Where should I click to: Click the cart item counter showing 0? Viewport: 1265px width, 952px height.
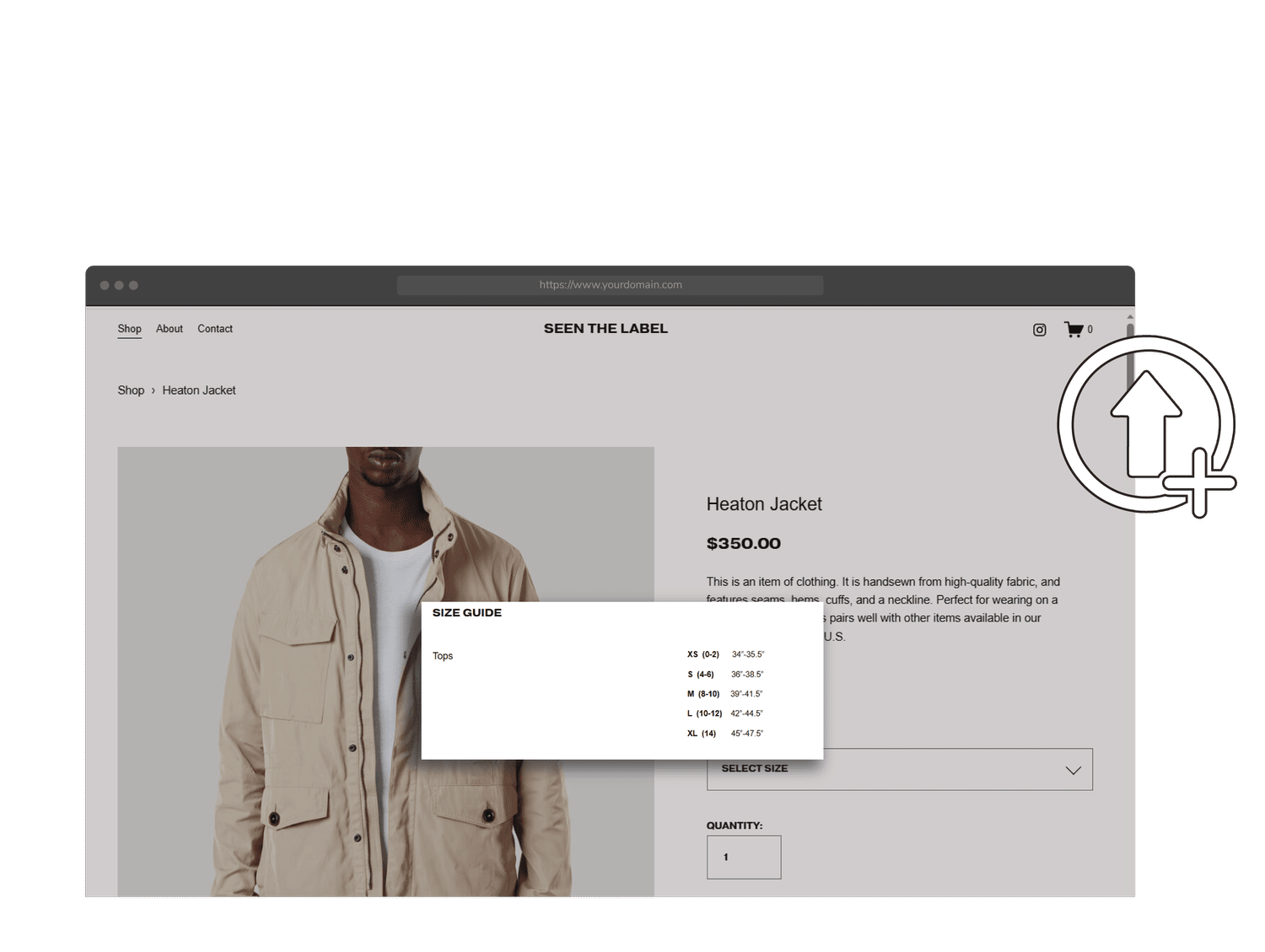coord(1090,330)
